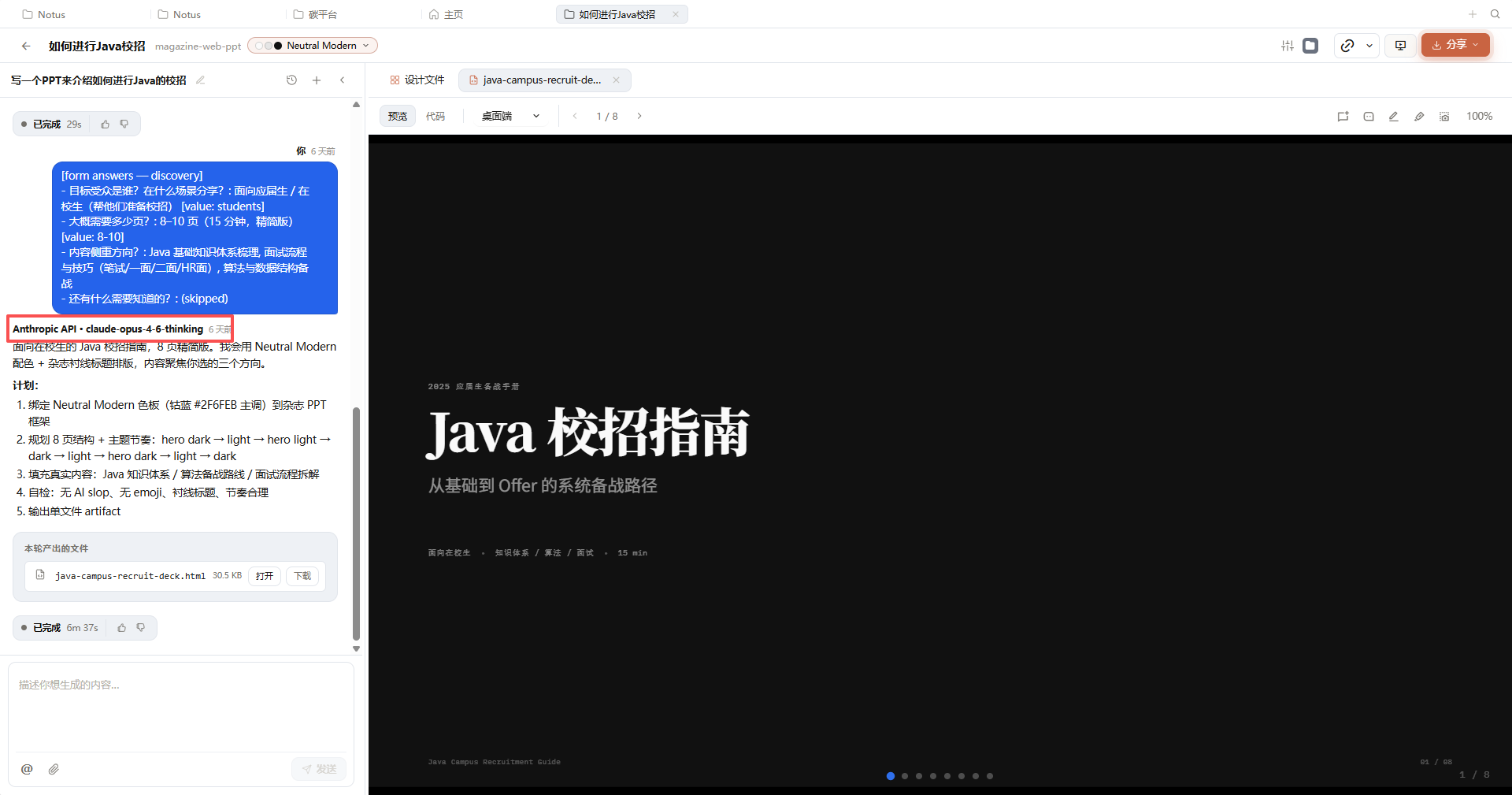Thumbs up the 29s completed response

(105, 124)
